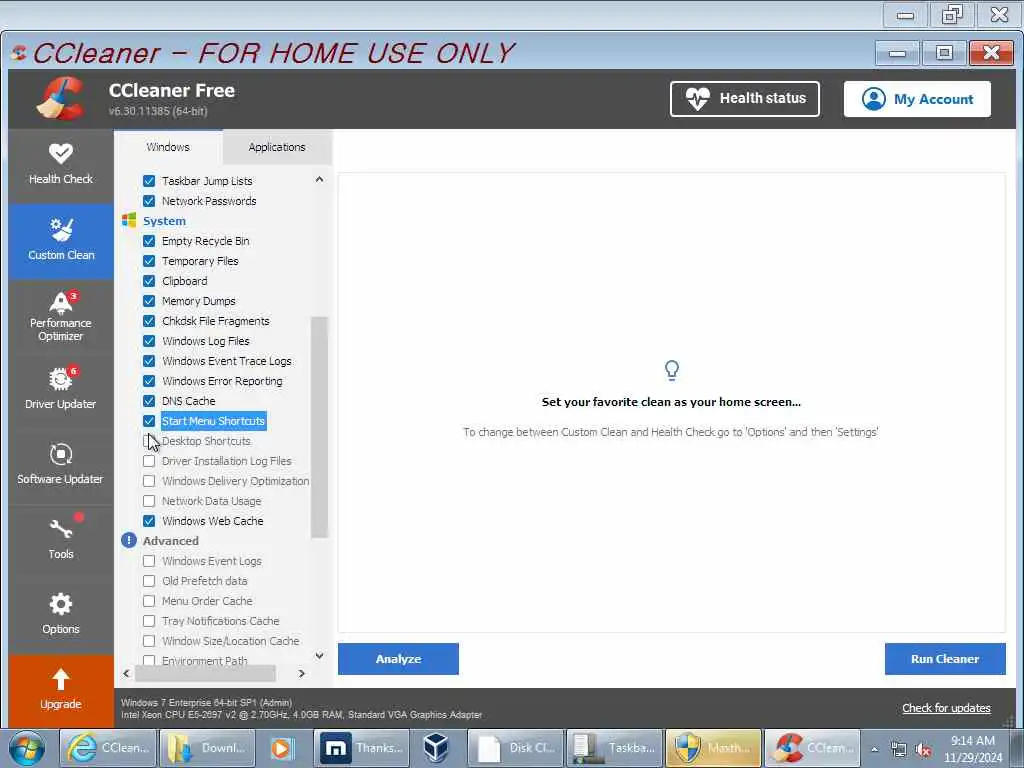Click the Chkdsk File Fragments label
This screenshot has height=768, width=1024.
tap(216, 321)
